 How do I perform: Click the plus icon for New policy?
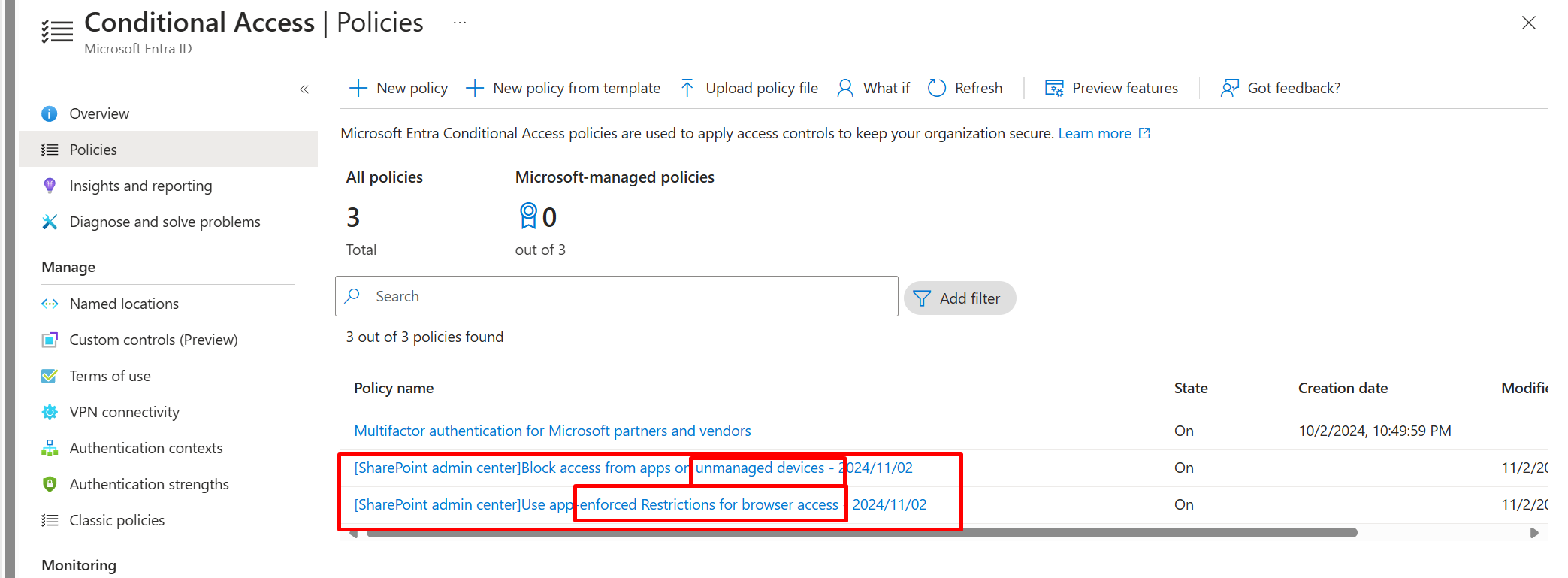(x=358, y=88)
